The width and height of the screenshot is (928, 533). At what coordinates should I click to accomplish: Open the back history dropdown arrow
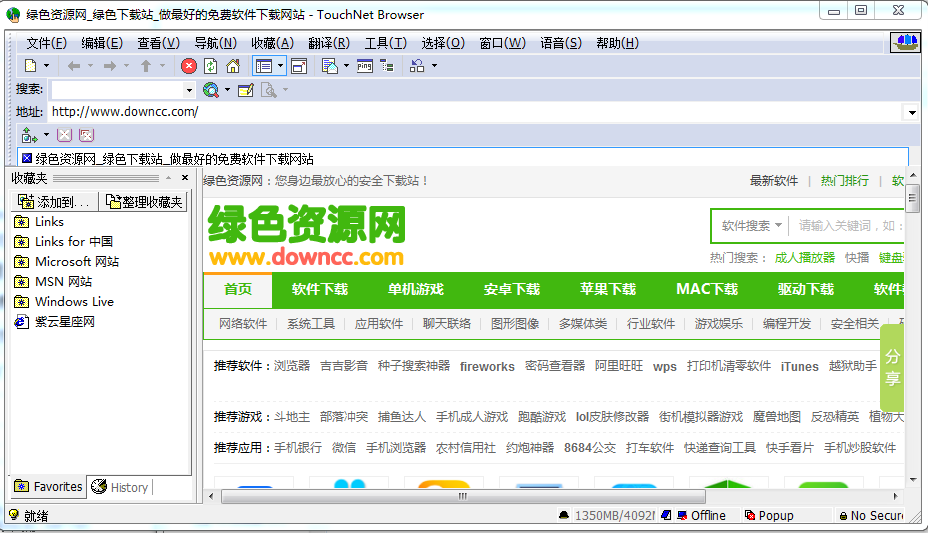pyautogui.click(x=91, y=66)
